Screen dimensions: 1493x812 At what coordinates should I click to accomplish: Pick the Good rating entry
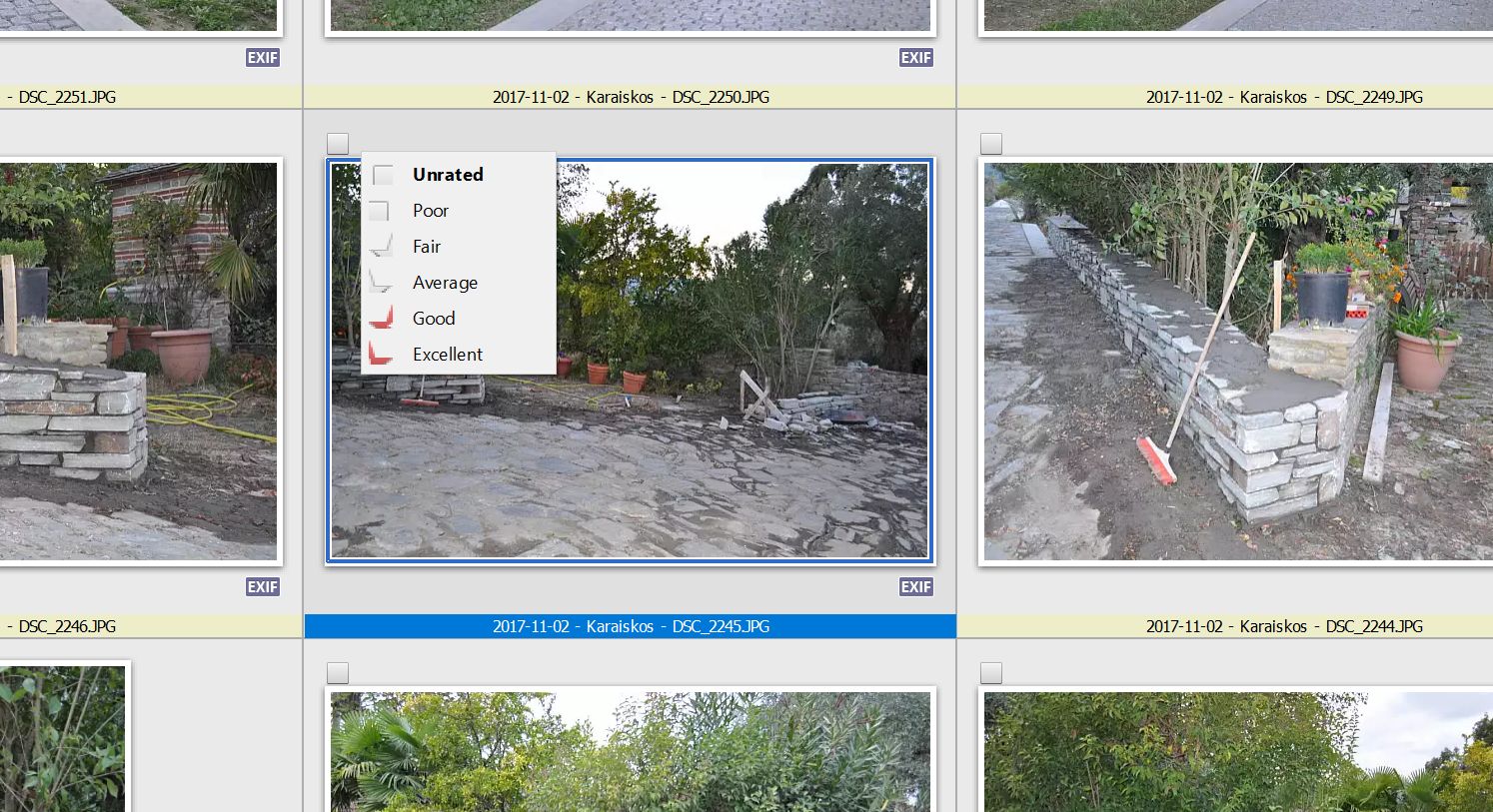[459, 319]
